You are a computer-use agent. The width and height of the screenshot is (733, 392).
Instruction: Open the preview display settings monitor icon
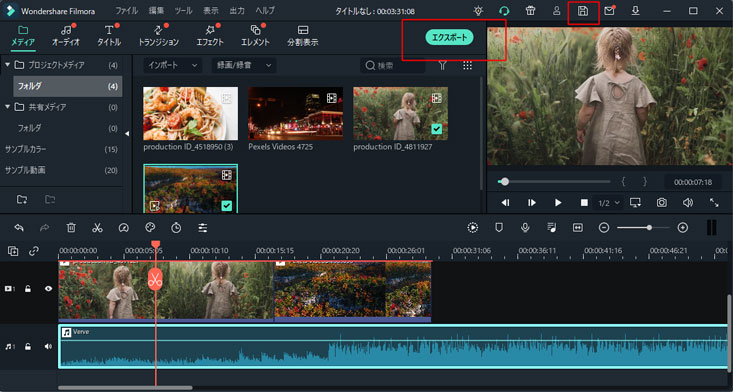pyautogui.click(x=635, y=202)
